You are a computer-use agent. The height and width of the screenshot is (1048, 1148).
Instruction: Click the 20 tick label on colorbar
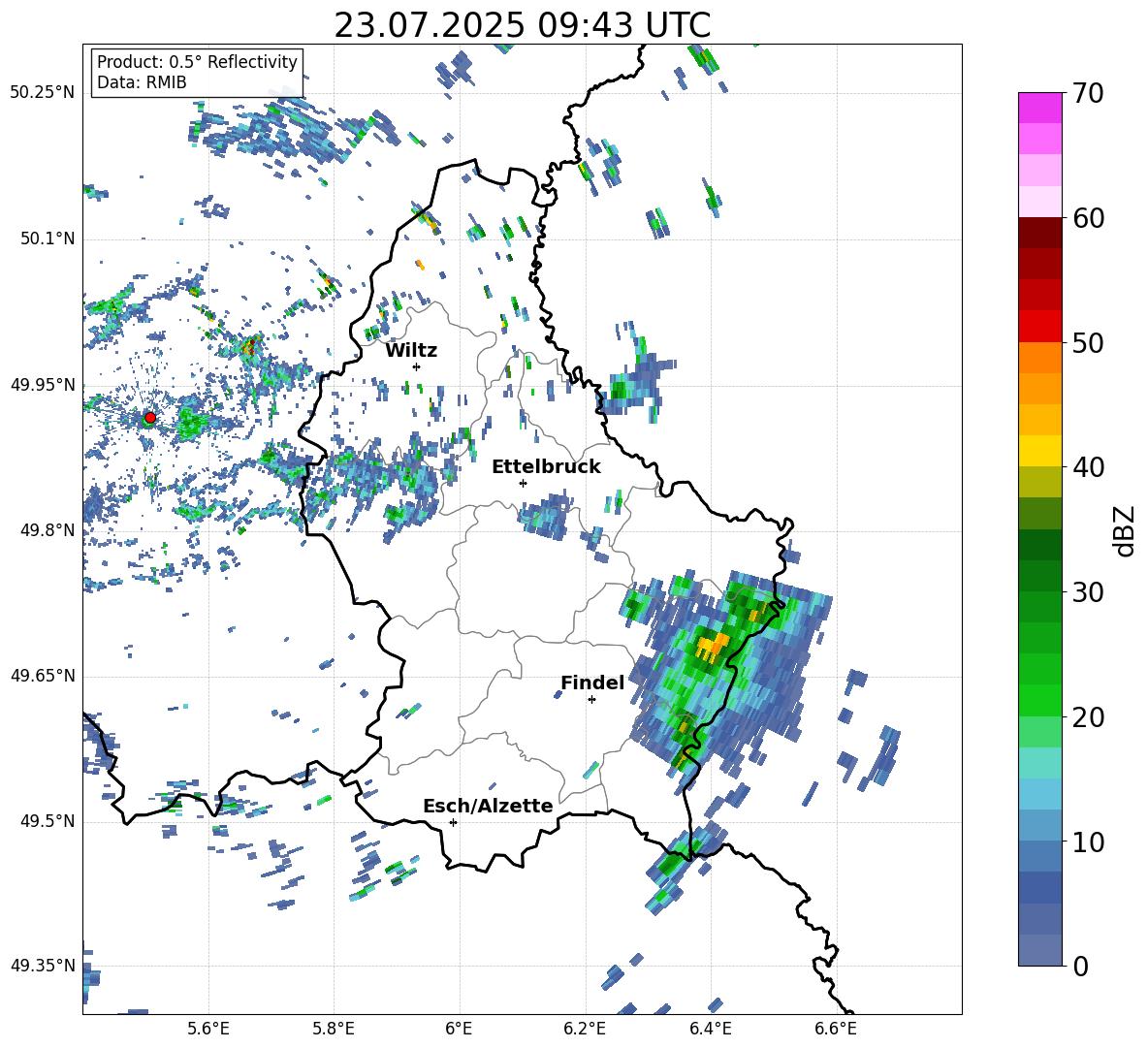(1087, 717)
